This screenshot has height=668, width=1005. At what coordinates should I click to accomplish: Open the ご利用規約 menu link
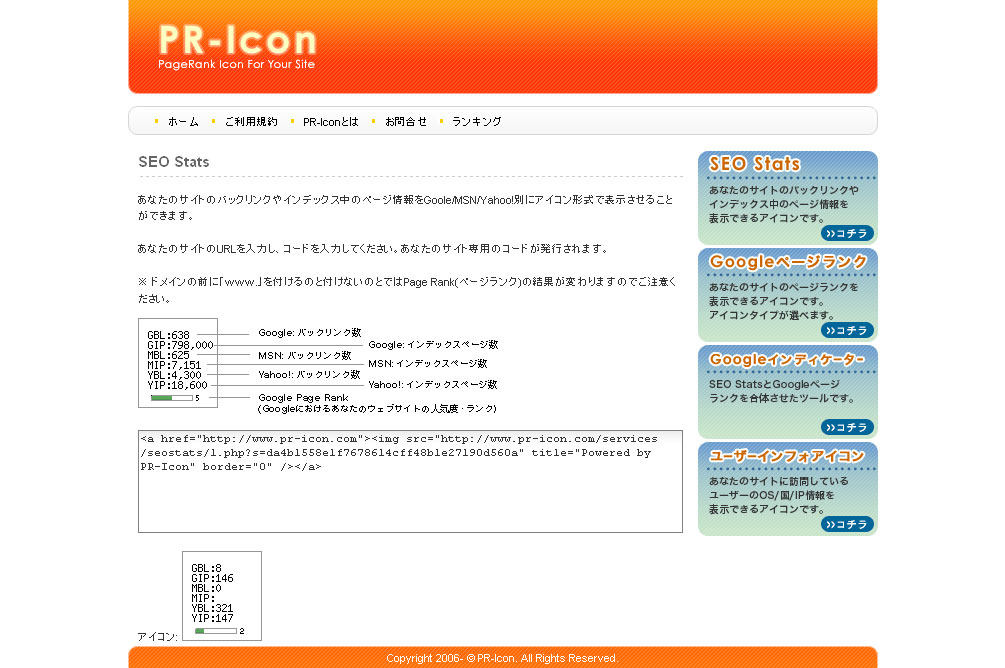[x=250, y=121]
